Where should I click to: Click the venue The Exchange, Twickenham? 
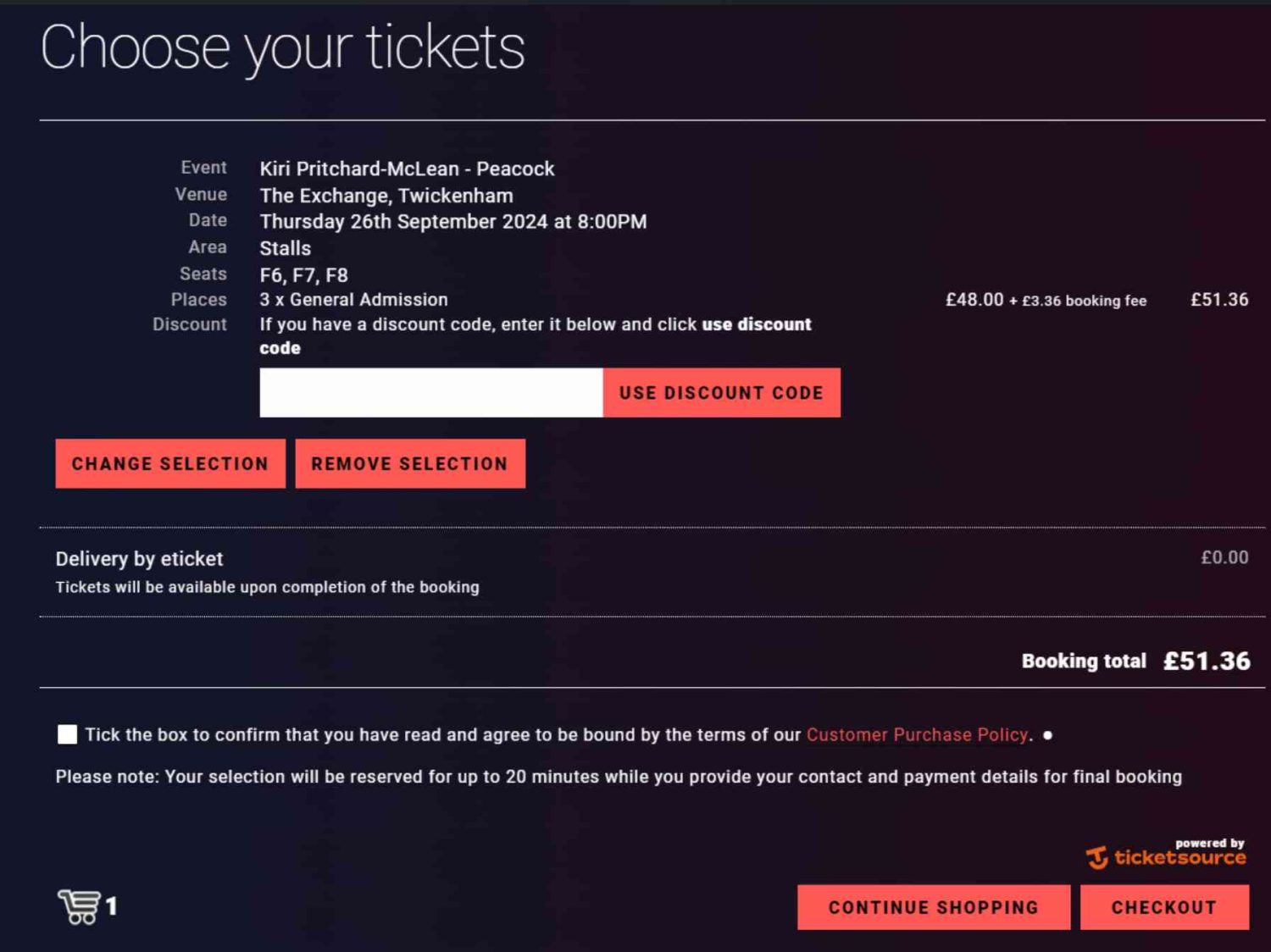(386, 196)
